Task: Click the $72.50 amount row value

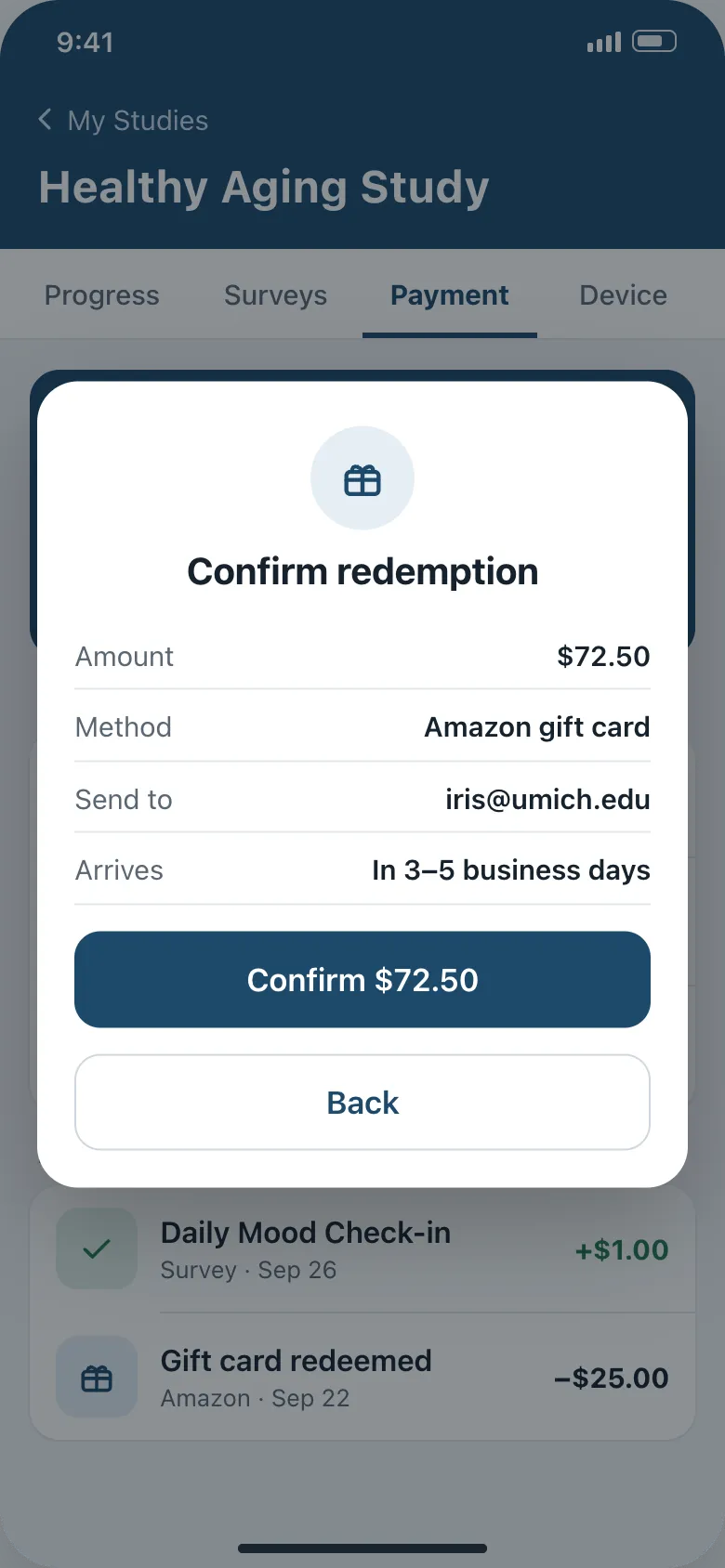Action: click(x=603, y=657)
